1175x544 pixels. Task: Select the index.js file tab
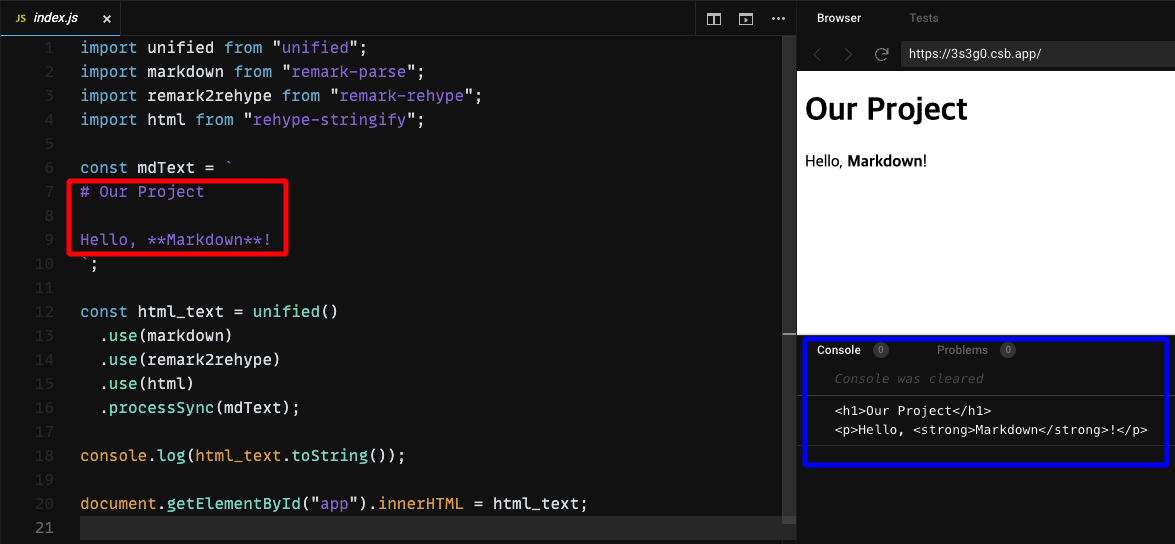[x=61, y=19]
